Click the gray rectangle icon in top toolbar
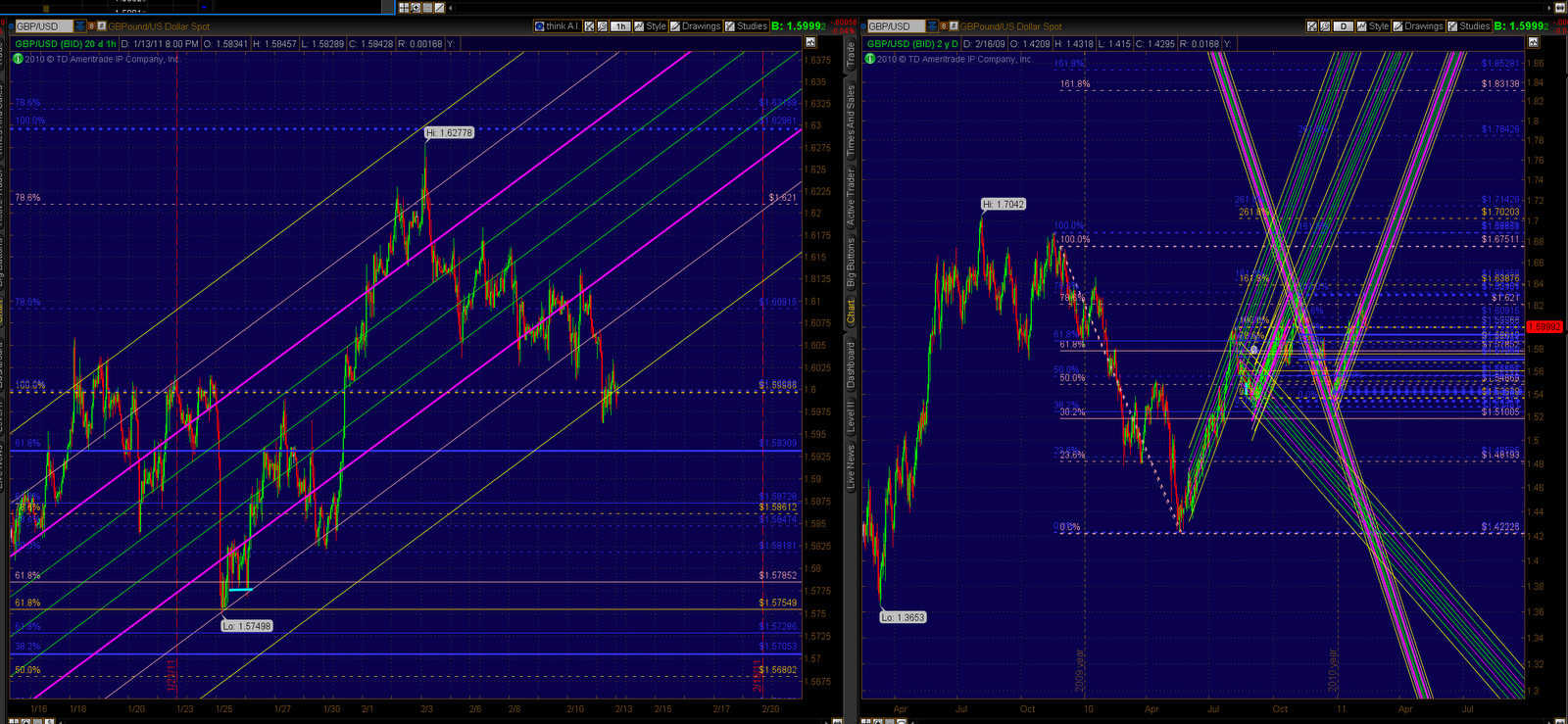1568x724 pixels. coord(427,8)
